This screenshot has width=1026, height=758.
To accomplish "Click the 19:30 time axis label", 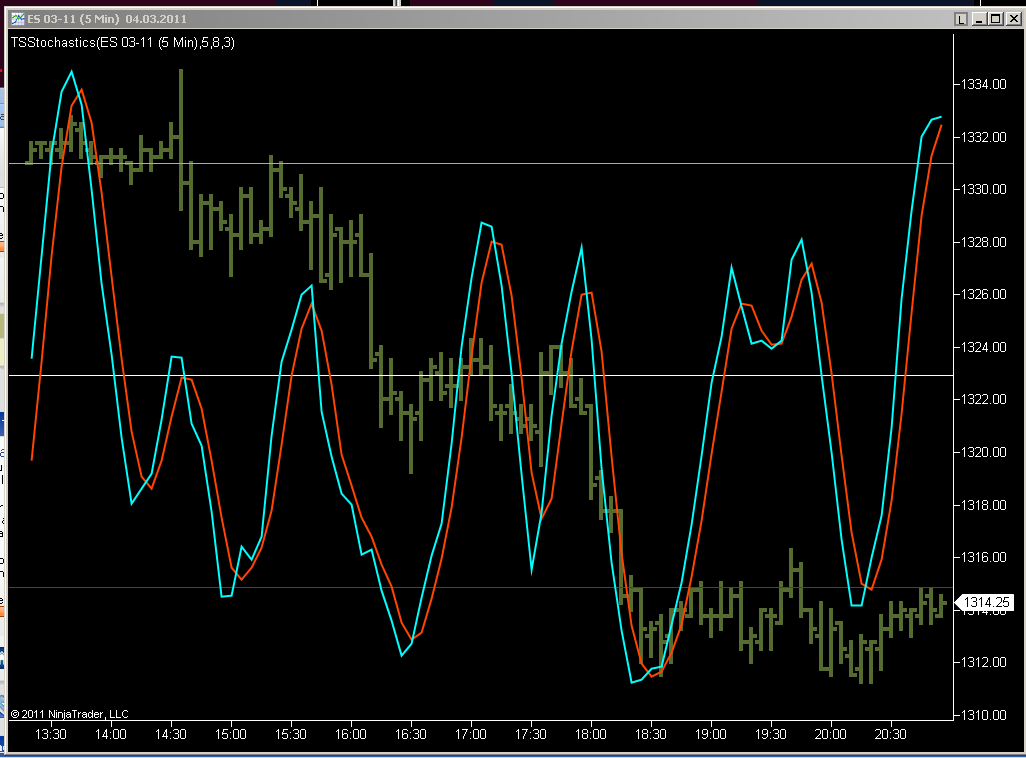I will point(771,734).
